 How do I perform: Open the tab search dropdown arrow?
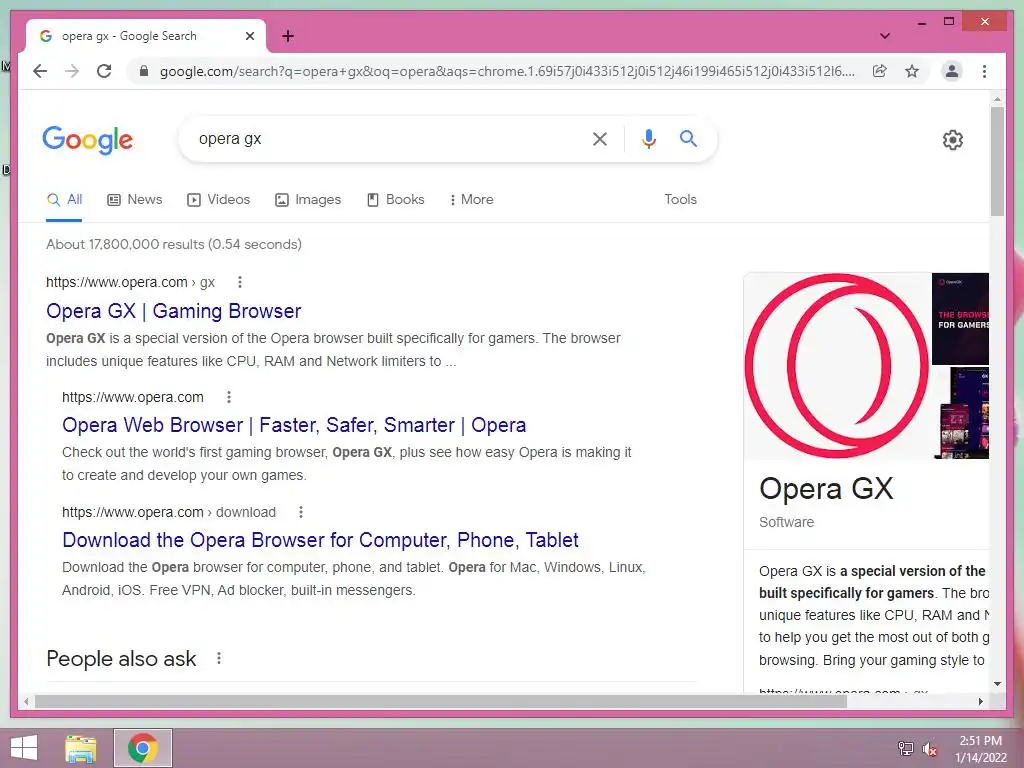coord(885,36)
